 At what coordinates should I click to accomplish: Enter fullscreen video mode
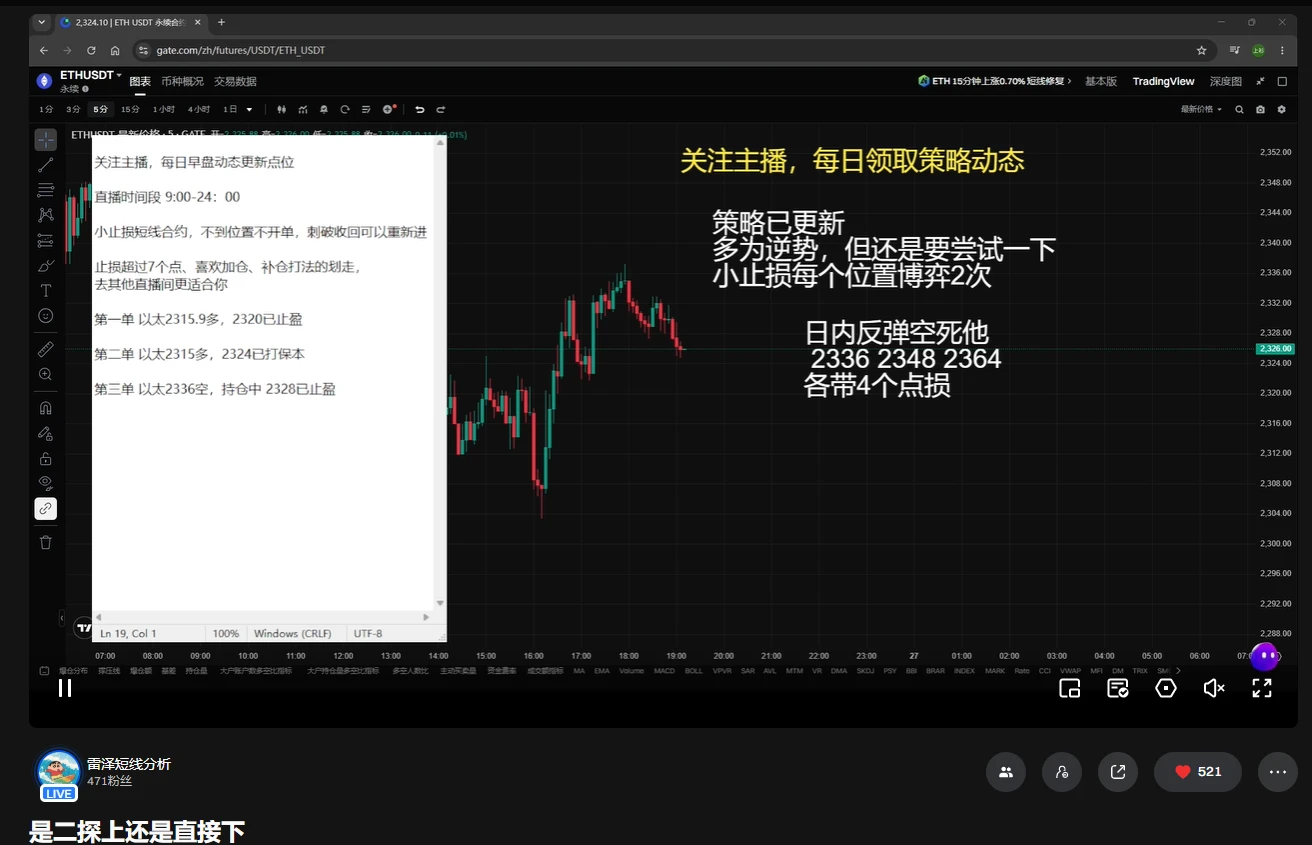tap(1262, 688)
